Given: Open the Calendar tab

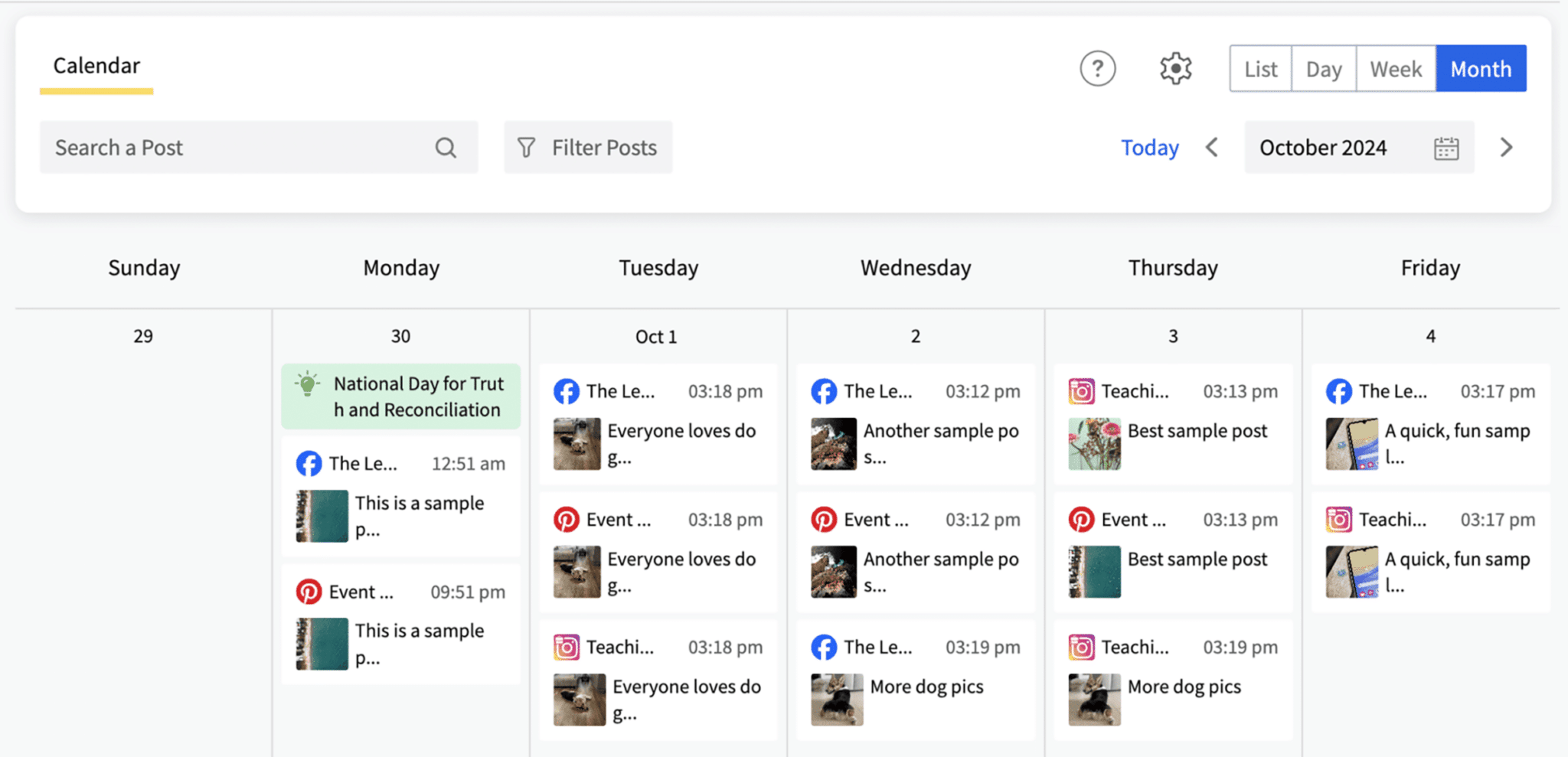Looking at the screenshot, I should (x=96, y=66).
